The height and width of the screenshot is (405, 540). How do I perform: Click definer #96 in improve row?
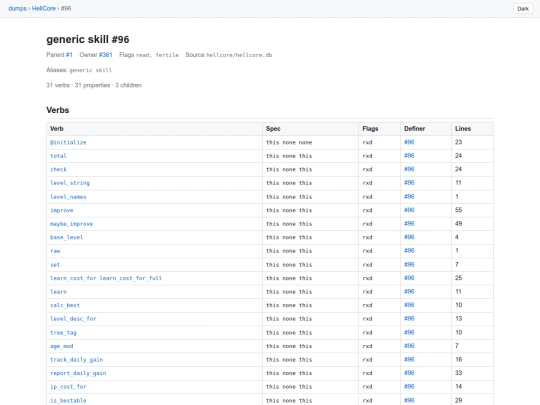coord(409,210)
